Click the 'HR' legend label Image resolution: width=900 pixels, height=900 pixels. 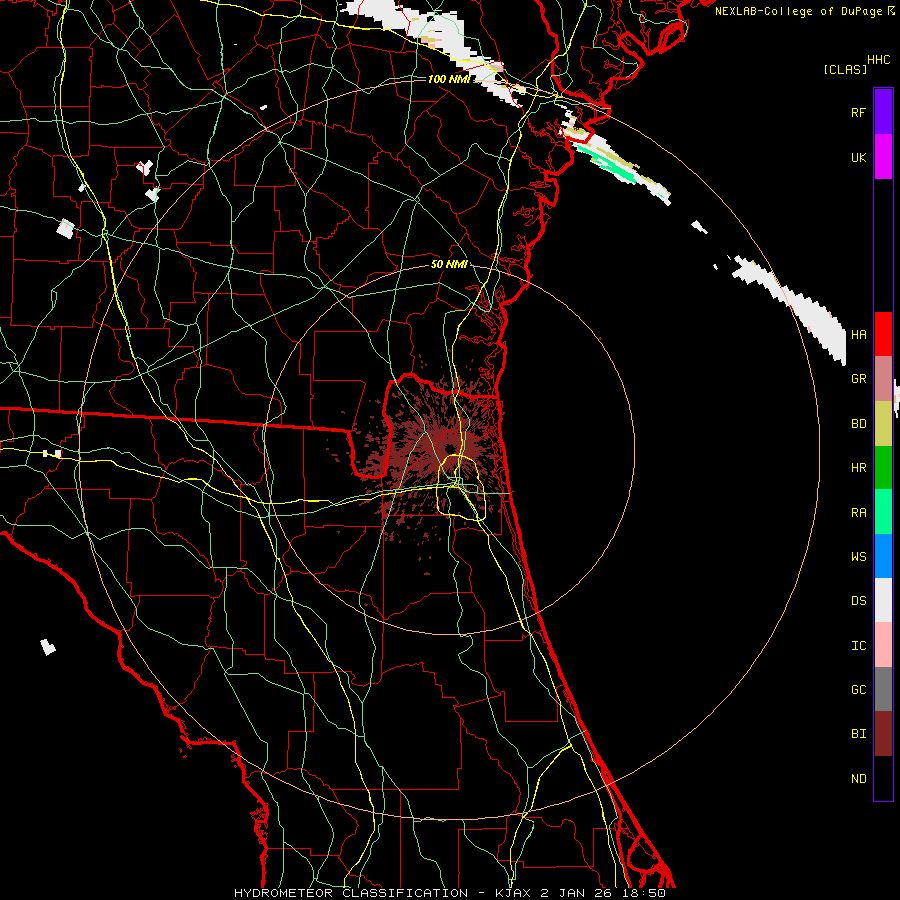pos(858,468)
